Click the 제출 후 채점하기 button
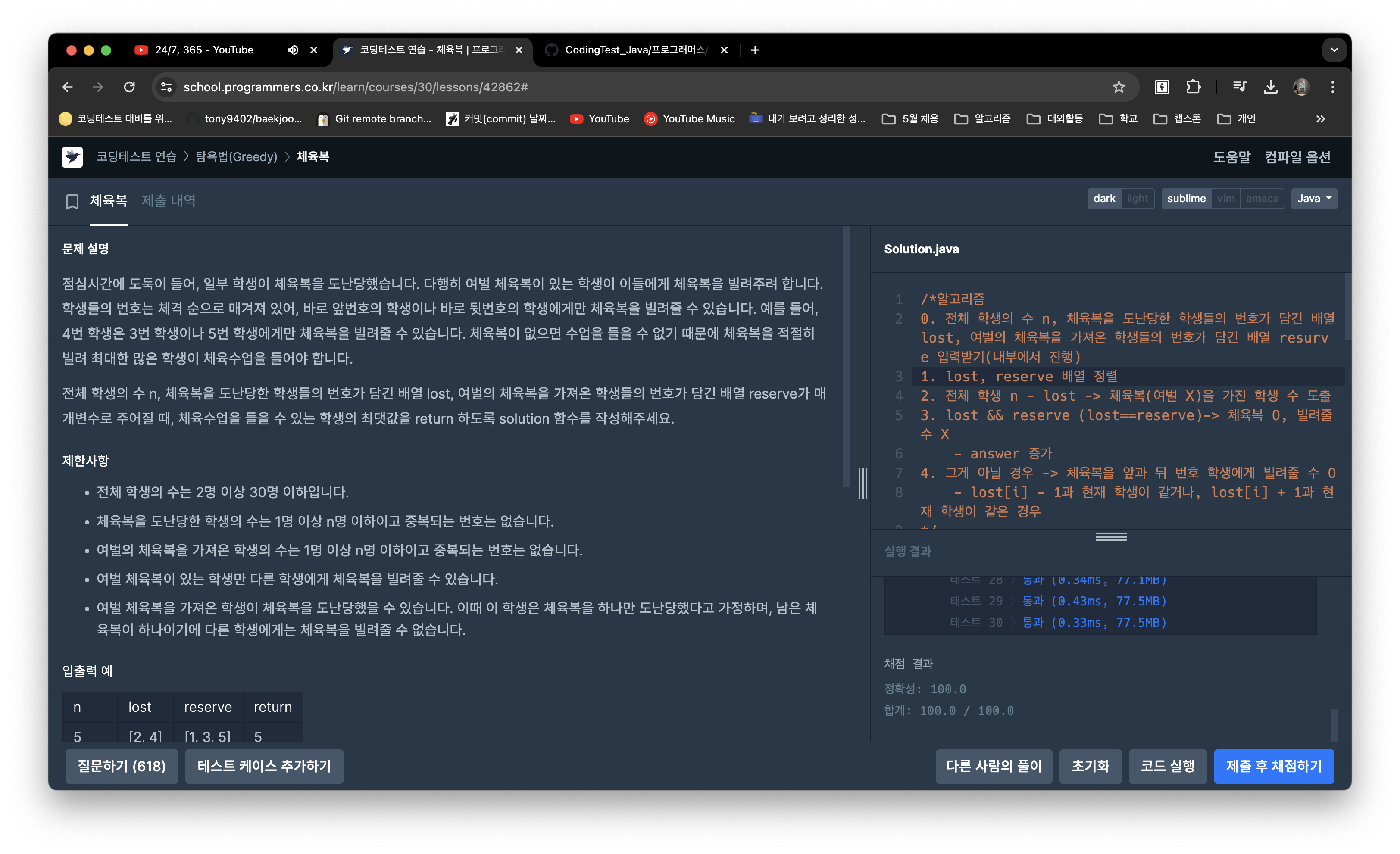The image size is (1400, 854). [x=1274, y=767]
